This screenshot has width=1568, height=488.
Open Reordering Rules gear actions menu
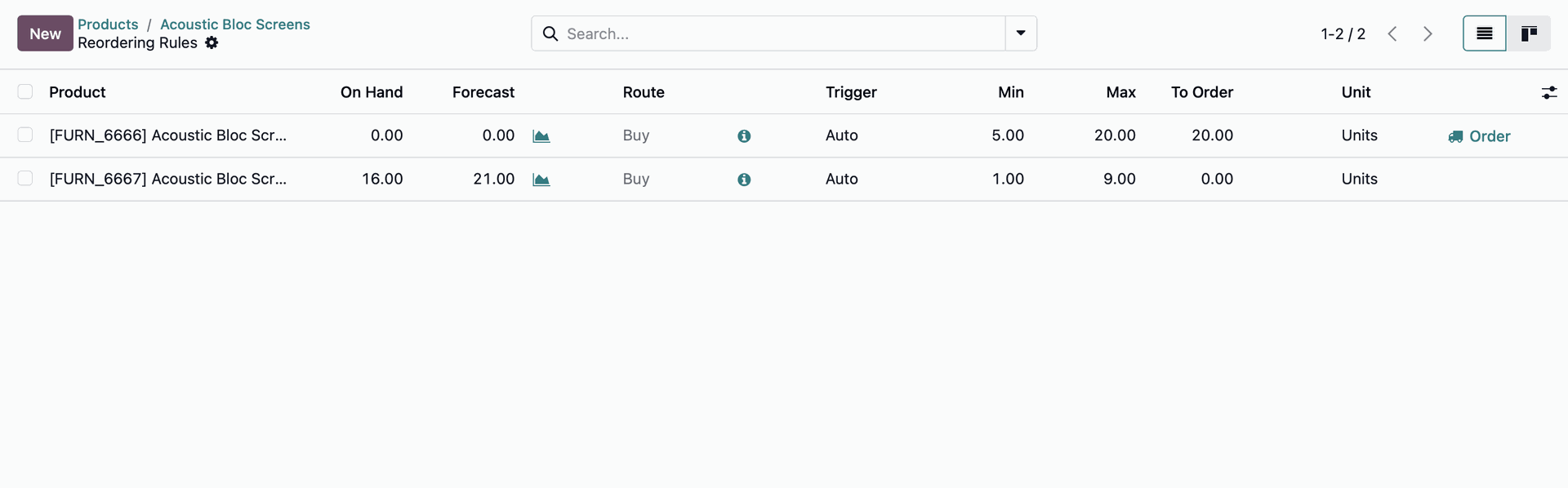[x=212, y=43]
